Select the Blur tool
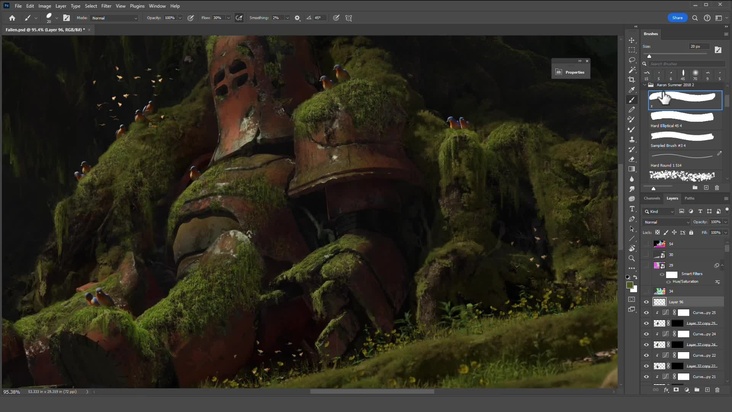This screenshot has width=732, height=412. (632, 179)
